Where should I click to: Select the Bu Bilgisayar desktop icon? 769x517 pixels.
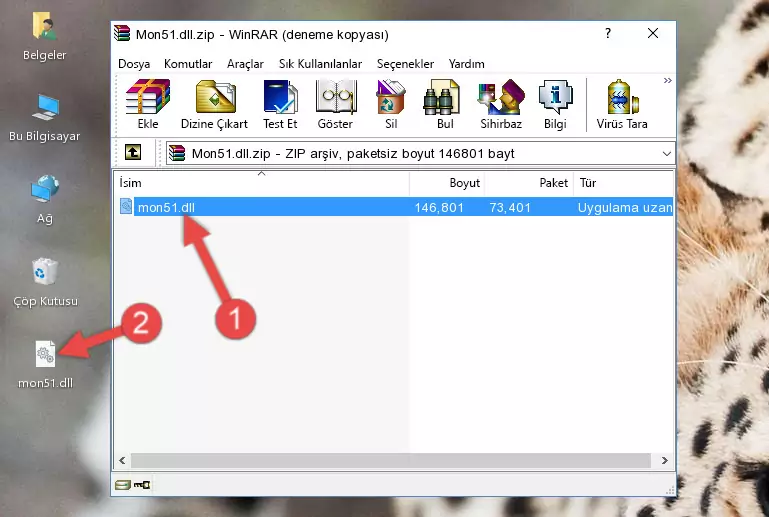pos(45,118)
